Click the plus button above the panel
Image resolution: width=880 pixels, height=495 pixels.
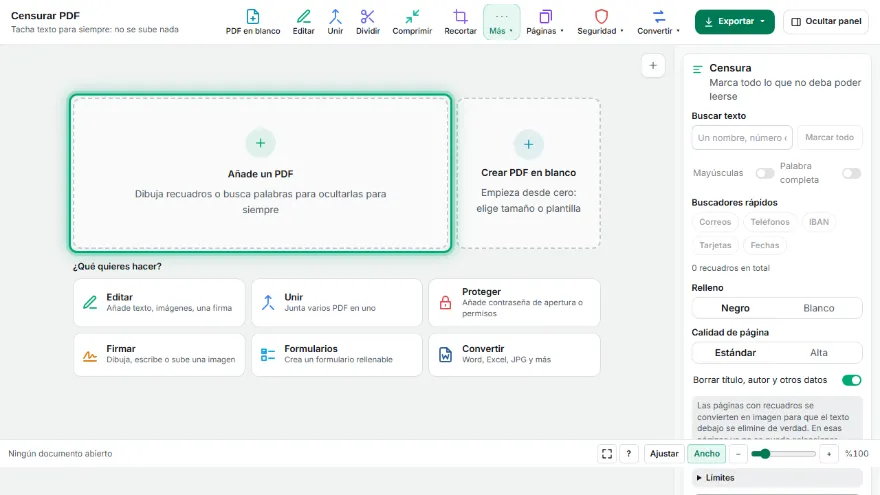pos(653,66)
